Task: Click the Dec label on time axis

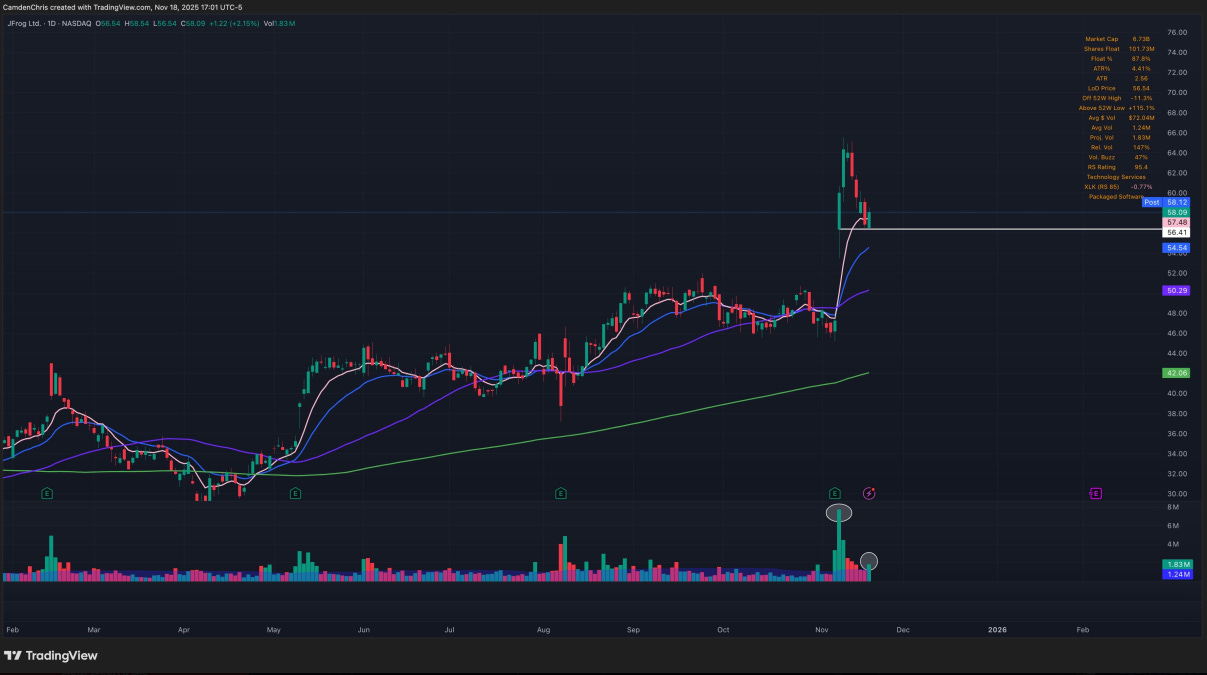Action: coord(903,630)
